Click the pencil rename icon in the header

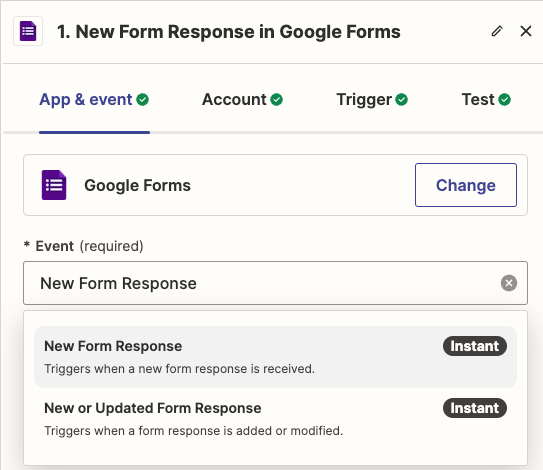point(497,31)
